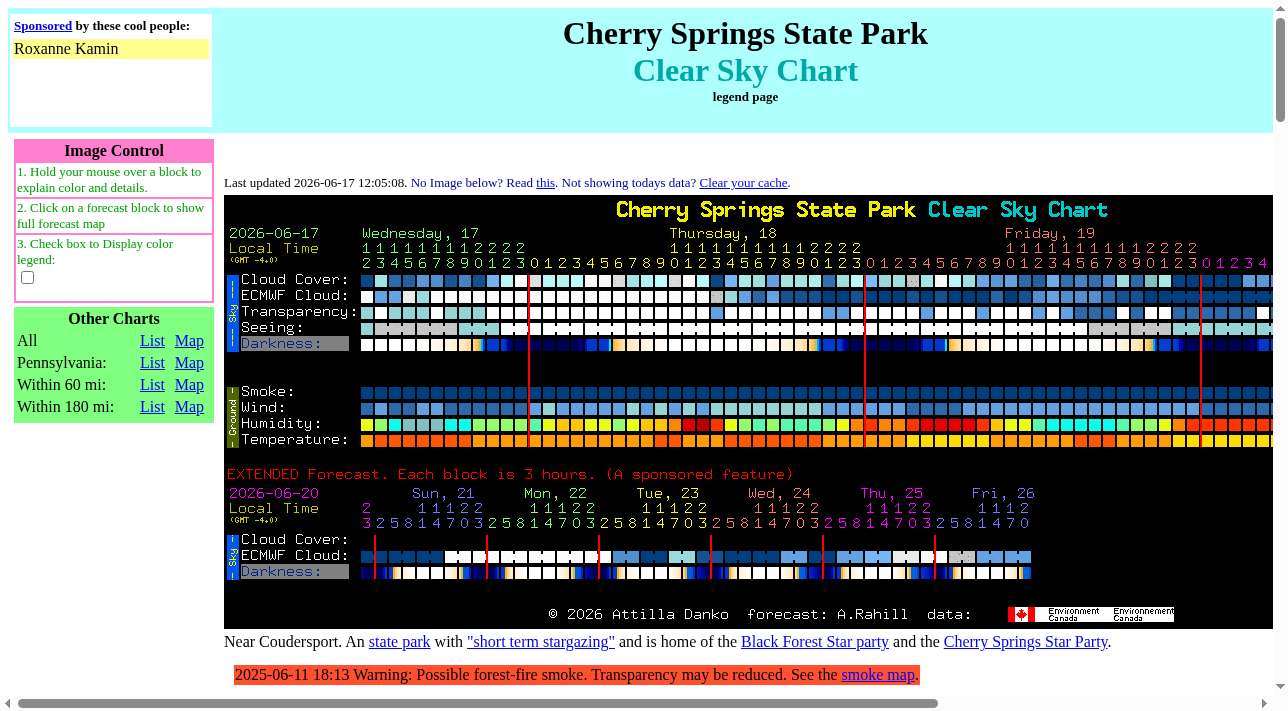Open the All charts Map link

pos(189,341)
